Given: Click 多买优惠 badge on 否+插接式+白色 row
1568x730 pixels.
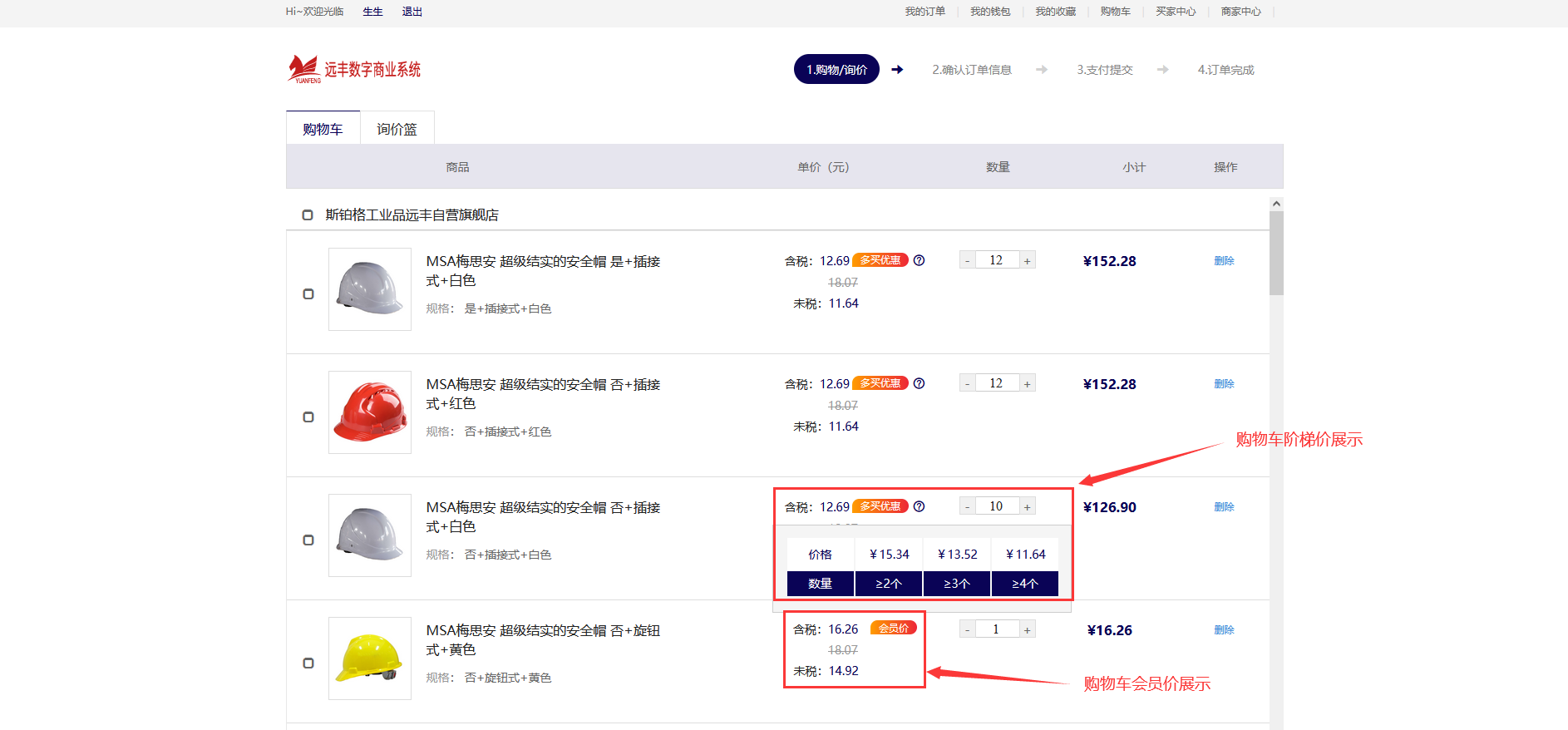Looking at the screenshot, I should [880, 506].
